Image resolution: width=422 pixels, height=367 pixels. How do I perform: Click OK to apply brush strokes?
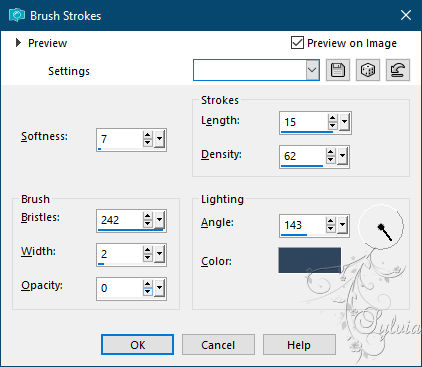[137, 345]
